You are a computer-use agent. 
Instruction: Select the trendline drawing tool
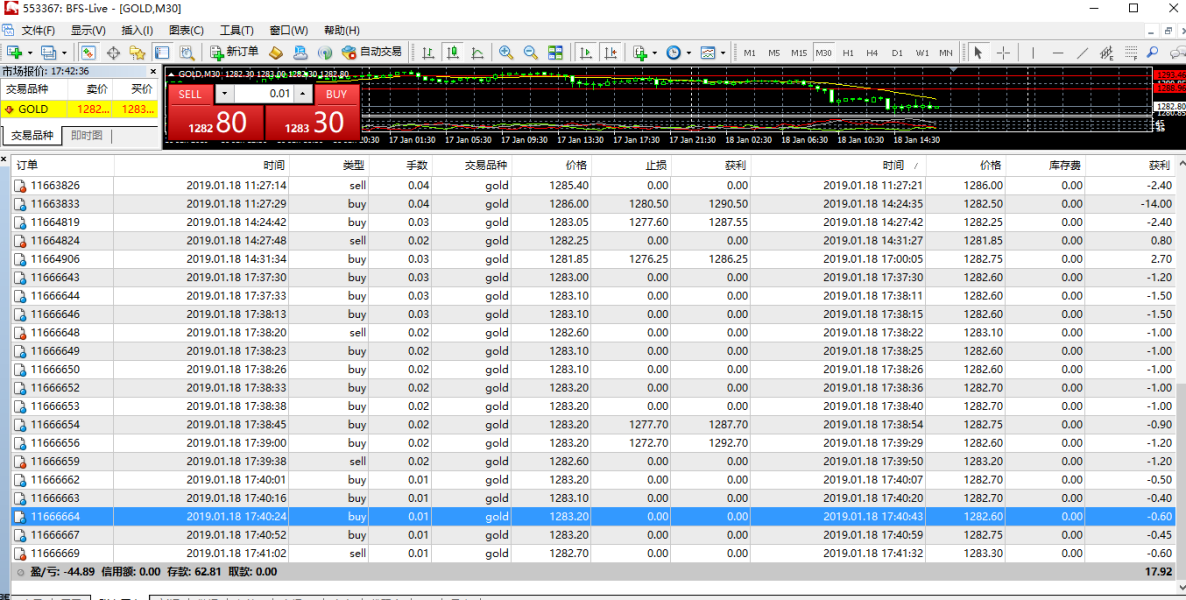point(1083,52)
